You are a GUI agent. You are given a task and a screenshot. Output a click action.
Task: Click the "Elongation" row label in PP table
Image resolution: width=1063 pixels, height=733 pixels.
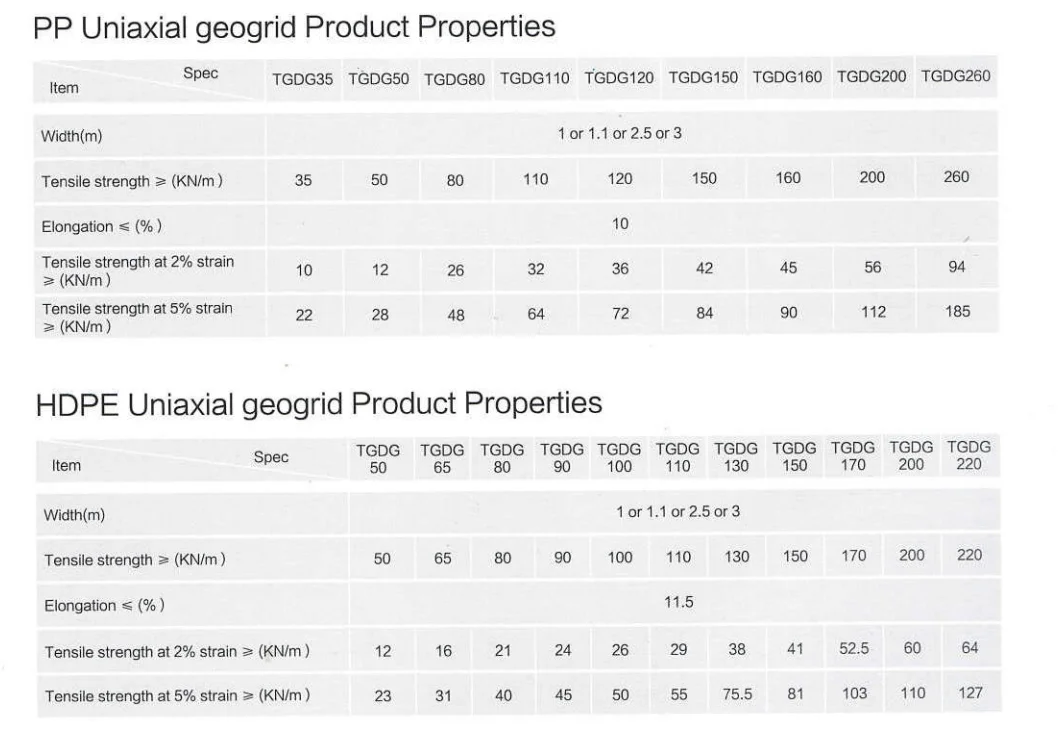(101, 227)
